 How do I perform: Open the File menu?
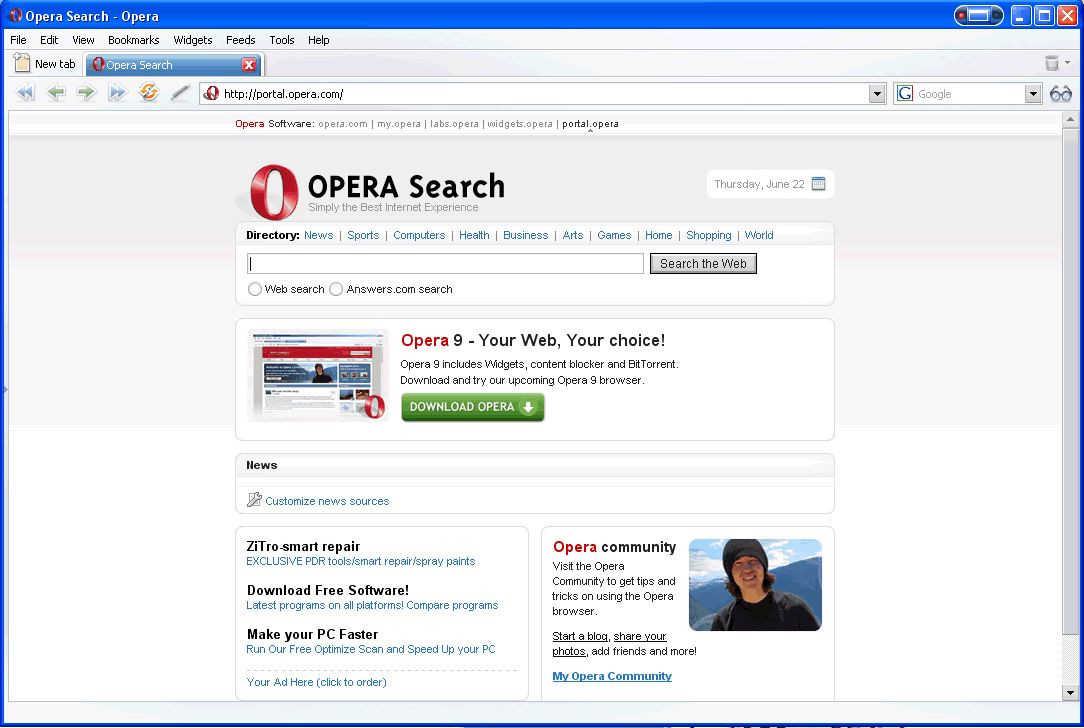(x=18, y=40)
